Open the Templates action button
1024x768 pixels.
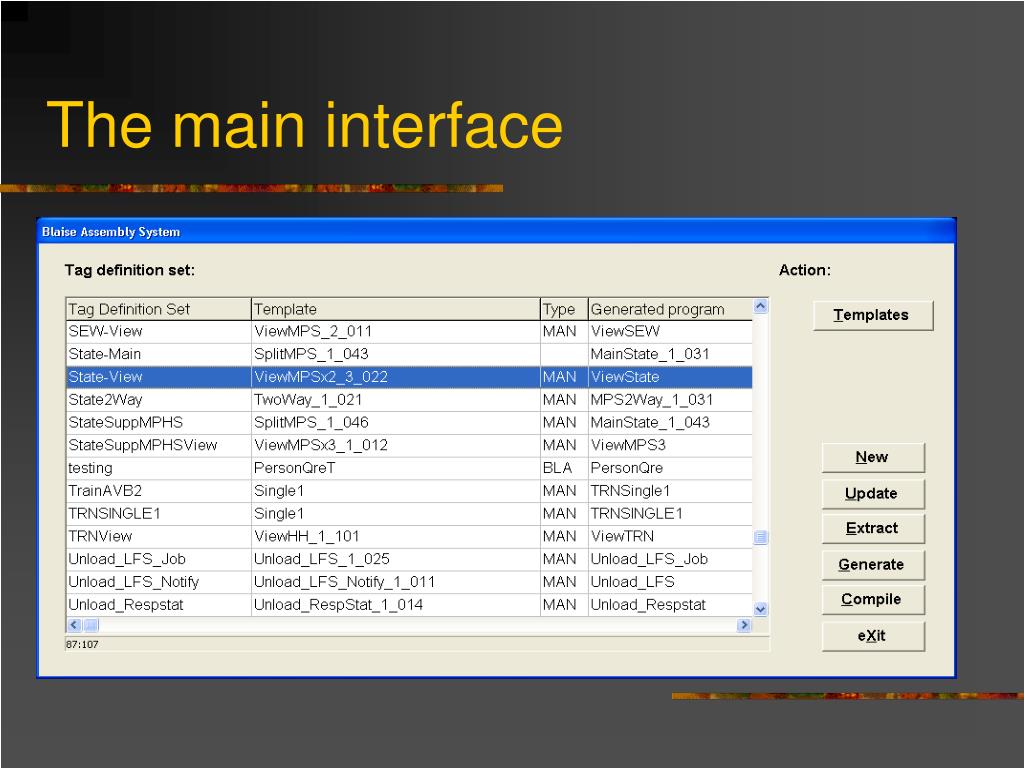point(872,315)
